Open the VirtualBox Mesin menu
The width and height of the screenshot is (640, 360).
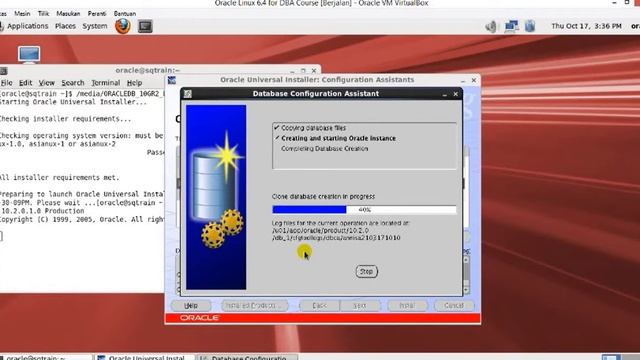coord(22,13)
